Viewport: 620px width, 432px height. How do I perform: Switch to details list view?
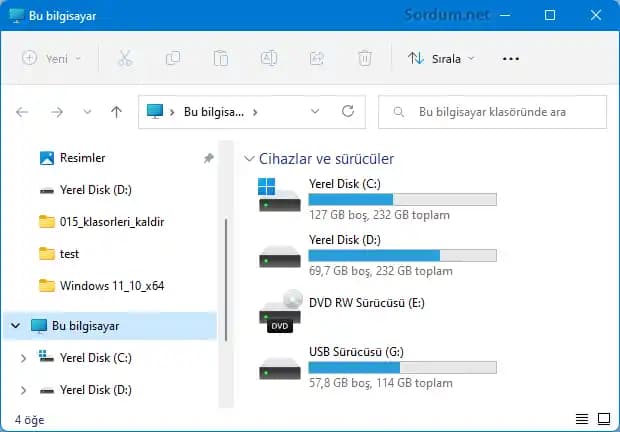[582, 418]
